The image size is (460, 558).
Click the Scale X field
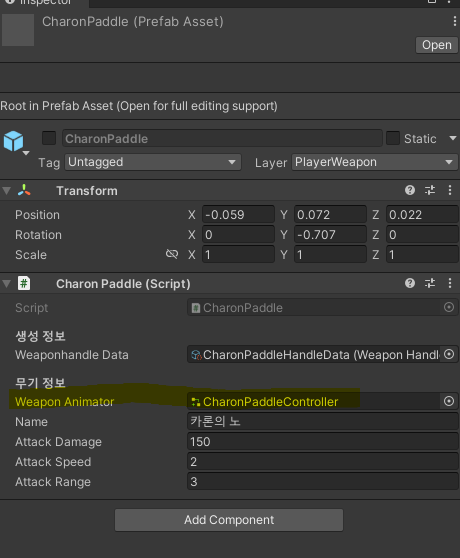[x=238, y=254]
